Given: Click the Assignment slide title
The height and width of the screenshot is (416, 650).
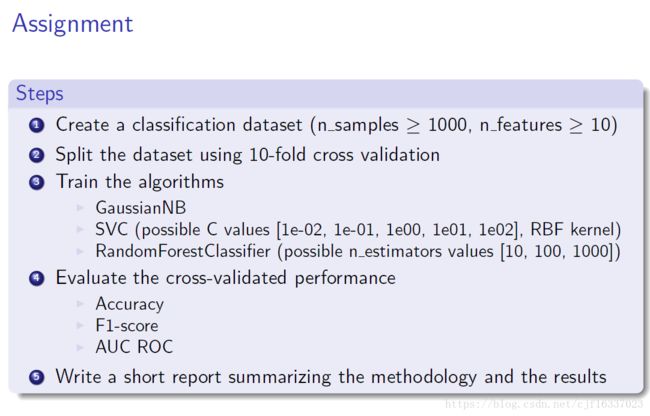Looking at the screenshot, I should coord(73,24).
